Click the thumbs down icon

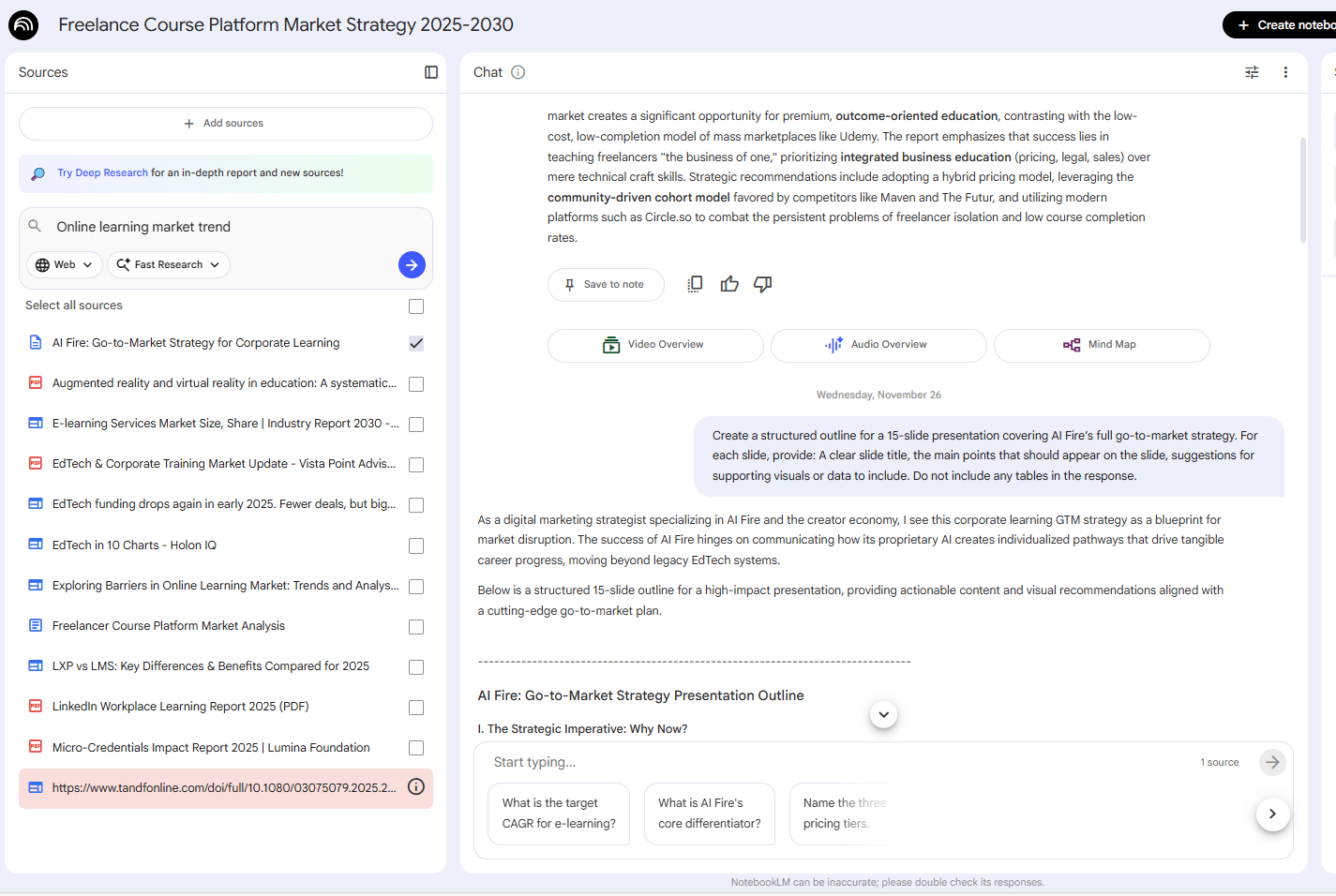763,284
